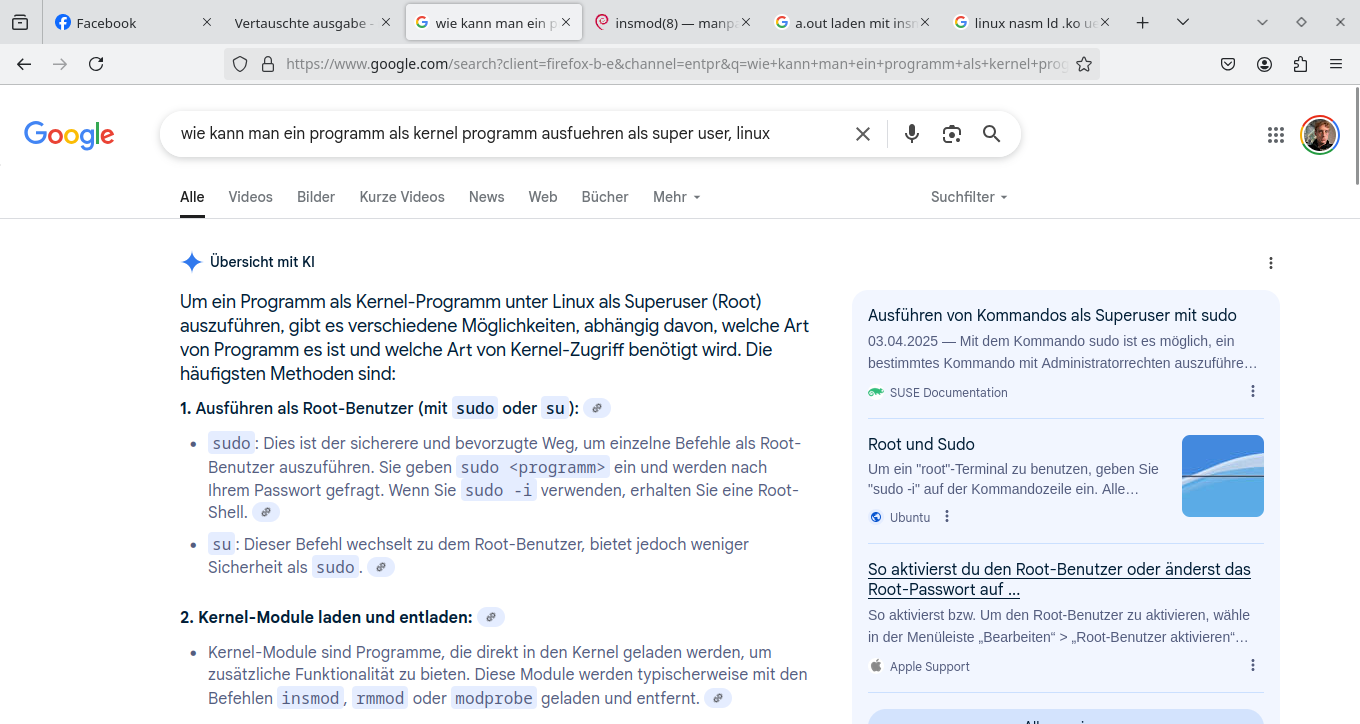Open the Firefox hamburger menu
The image size is (1360, 724).
coord(1336,63)
